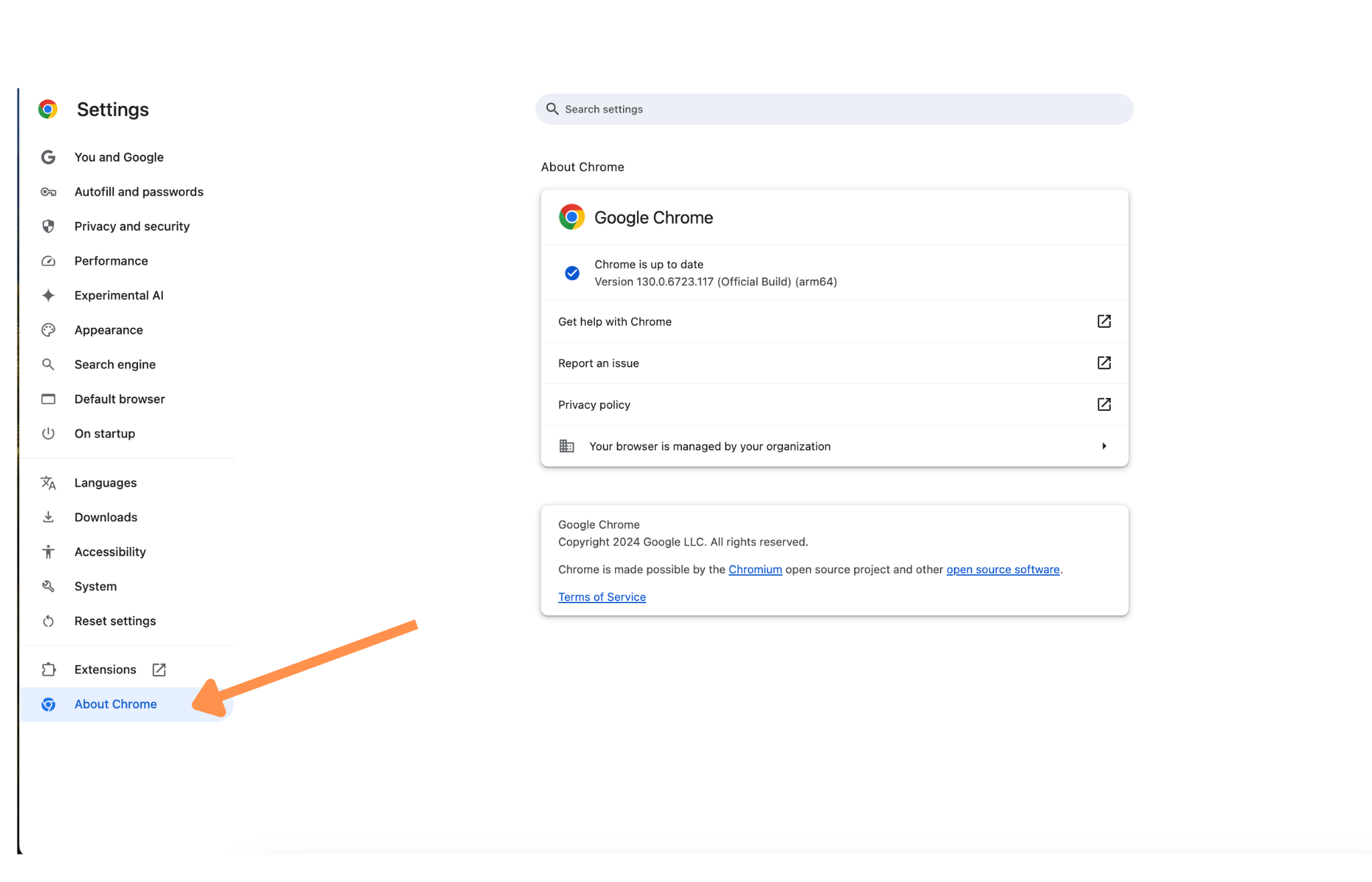Expand the managed by organization arrow
The width and height of the screenshot is (1372, 882).
pos(1104,446)
